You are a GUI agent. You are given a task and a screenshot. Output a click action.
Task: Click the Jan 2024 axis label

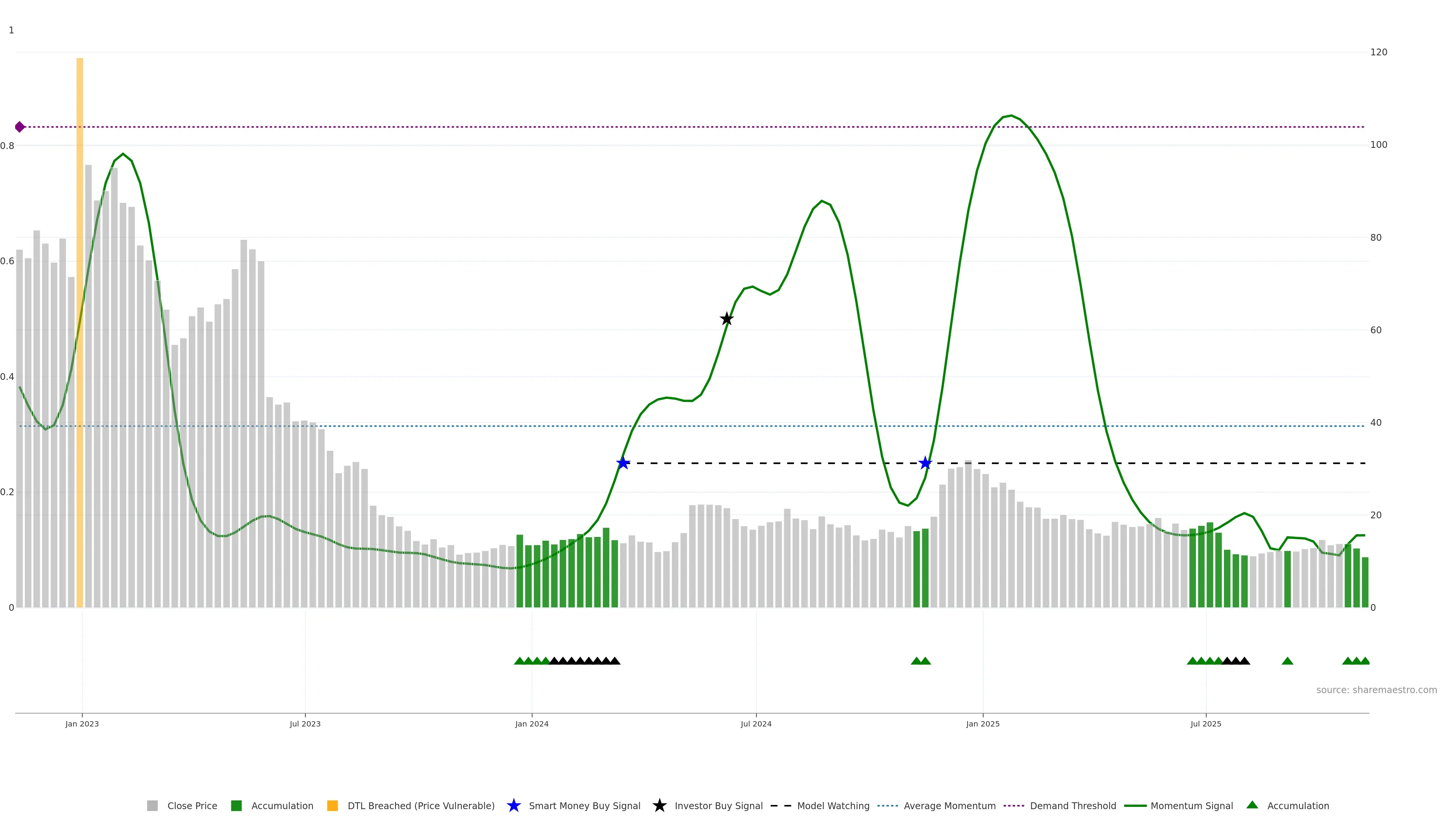pyautogui.click(x=531, y=723)
